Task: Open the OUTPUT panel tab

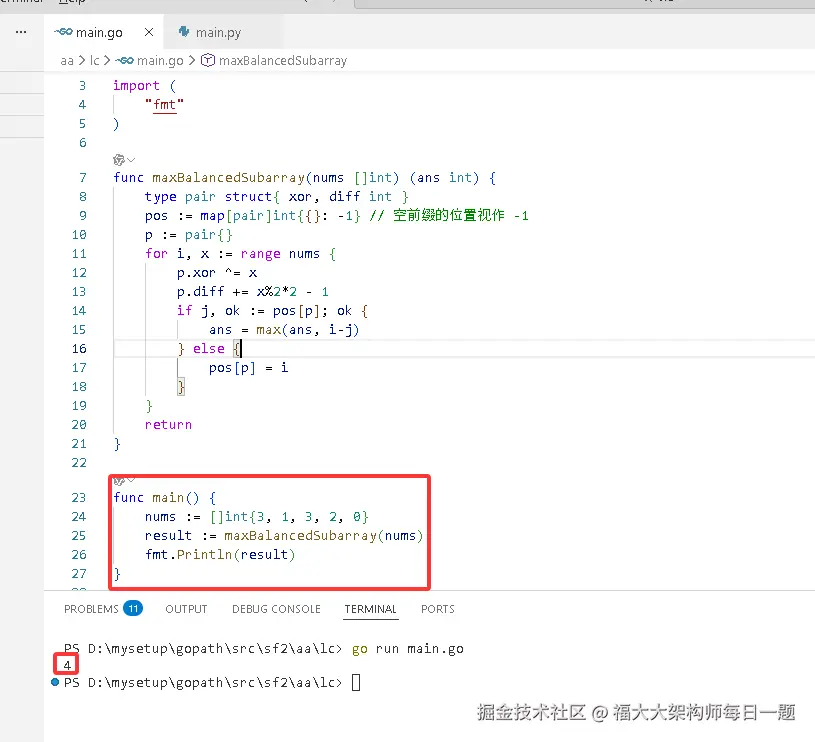Action: click(x=186, y=609)
